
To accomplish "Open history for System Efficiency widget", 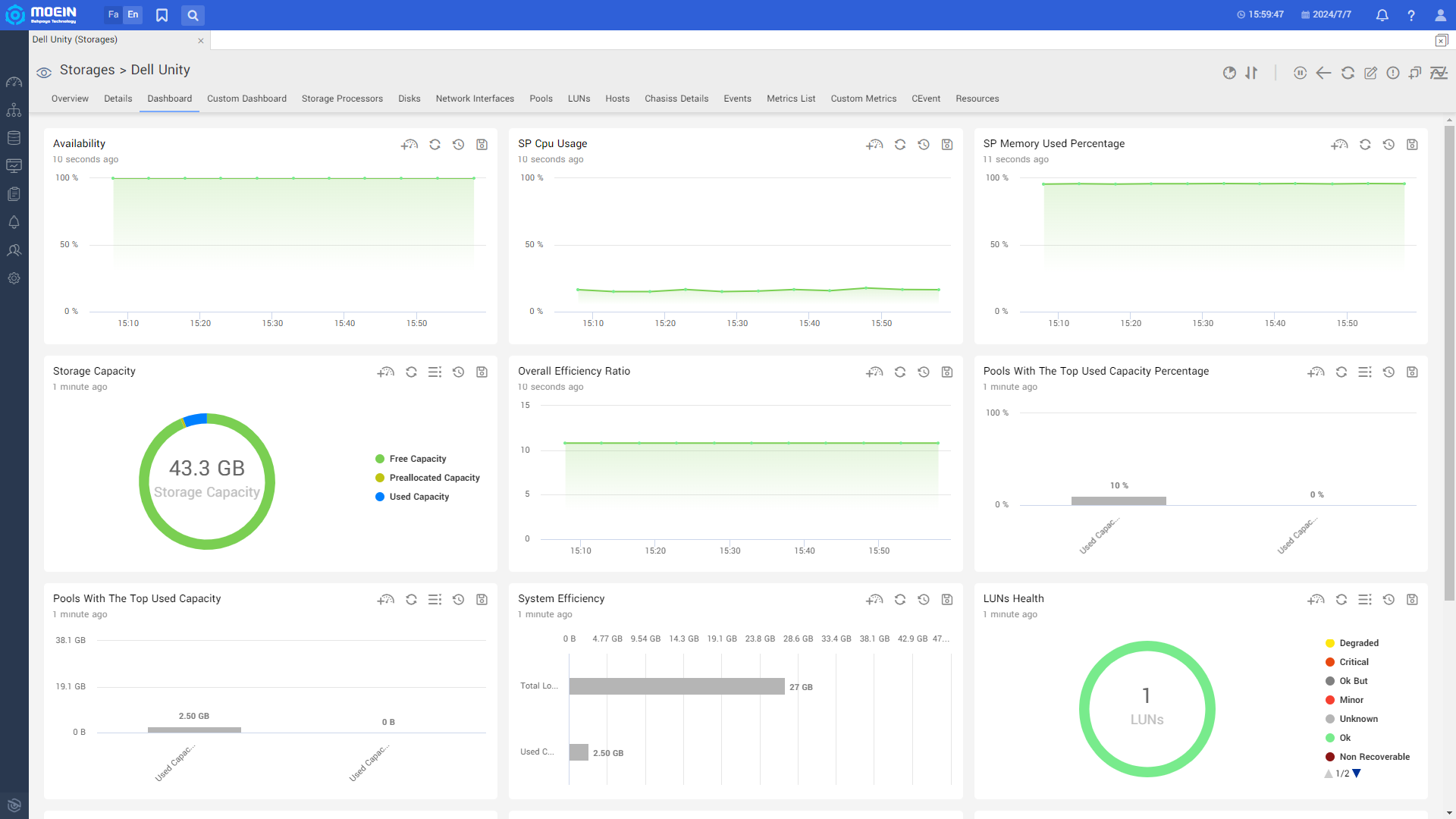I will pos(924,599).
